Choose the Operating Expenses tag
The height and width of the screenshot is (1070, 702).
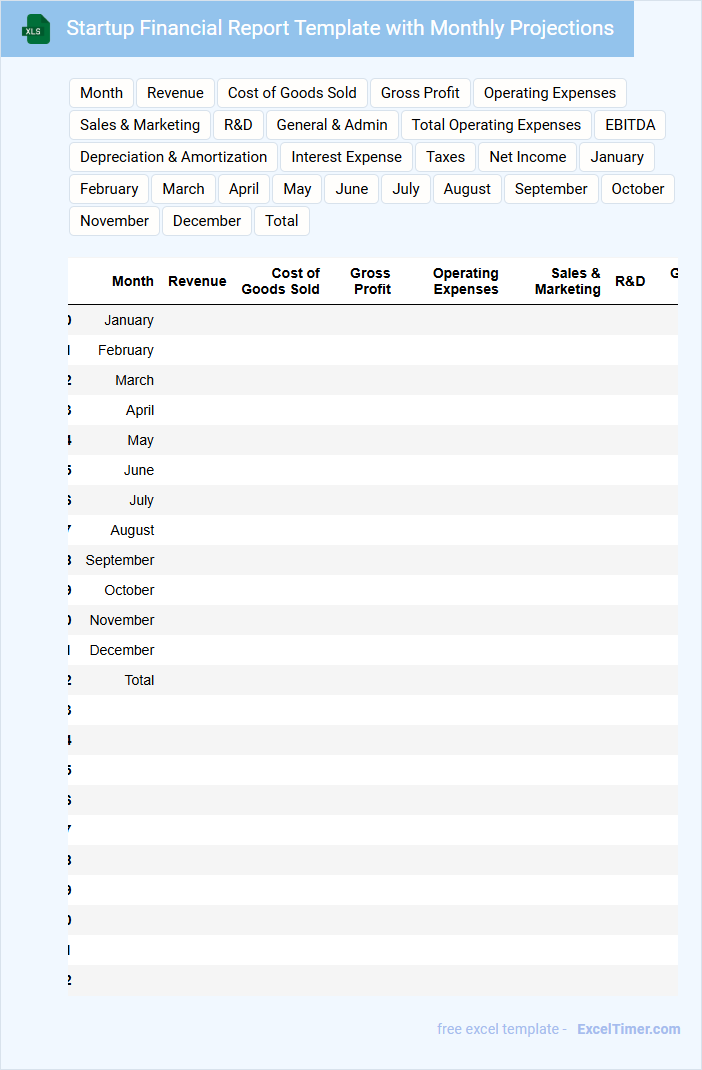[x=550, y=93]
